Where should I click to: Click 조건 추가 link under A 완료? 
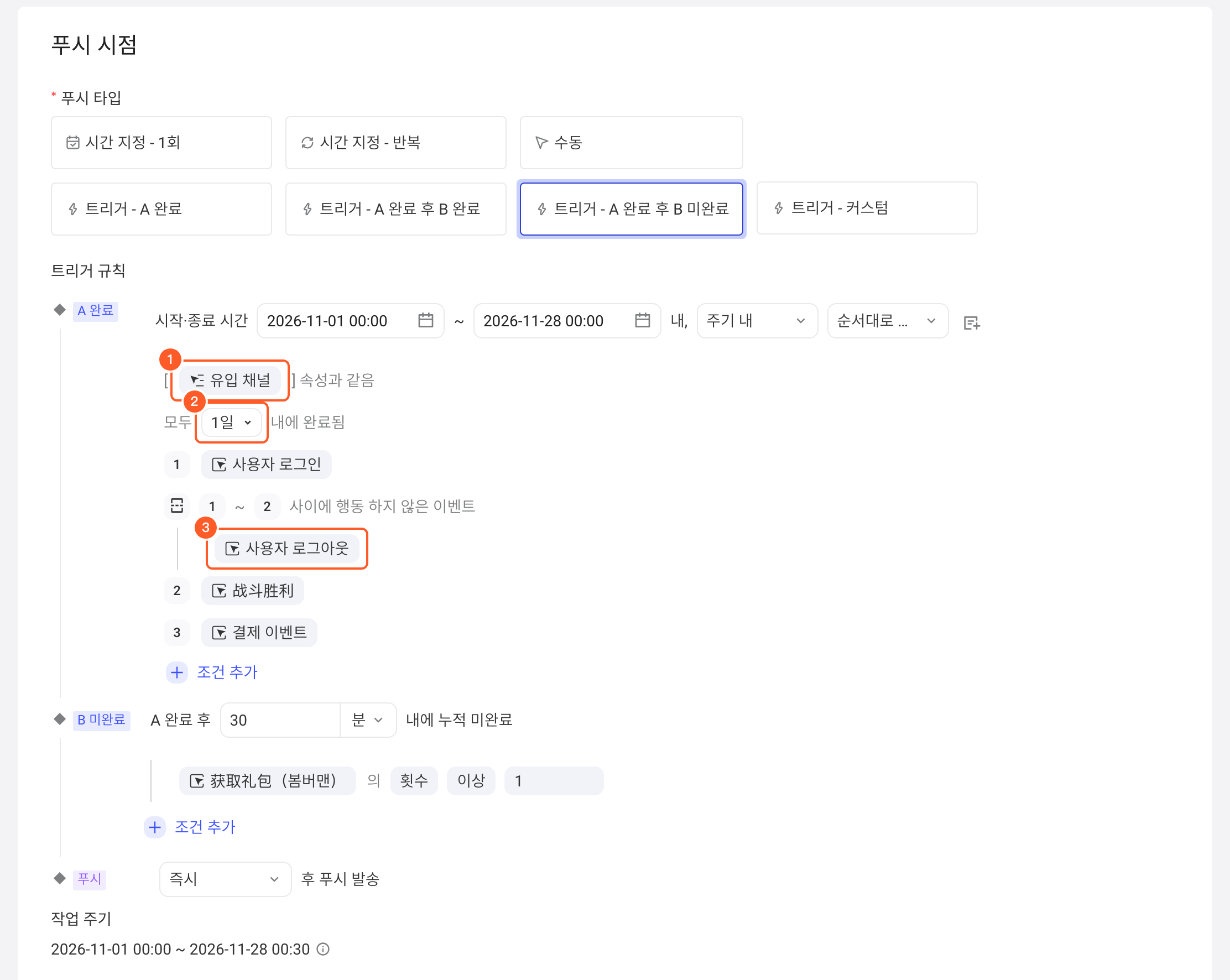coord(227,673)
